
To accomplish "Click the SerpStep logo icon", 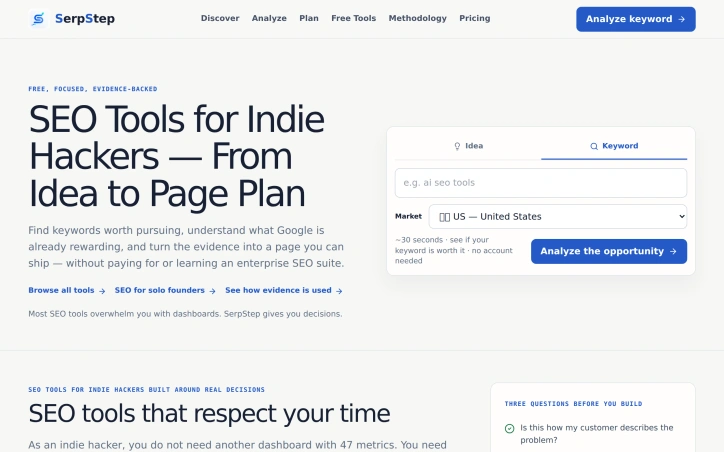I will pyautogui.click(x=39, y=19).
